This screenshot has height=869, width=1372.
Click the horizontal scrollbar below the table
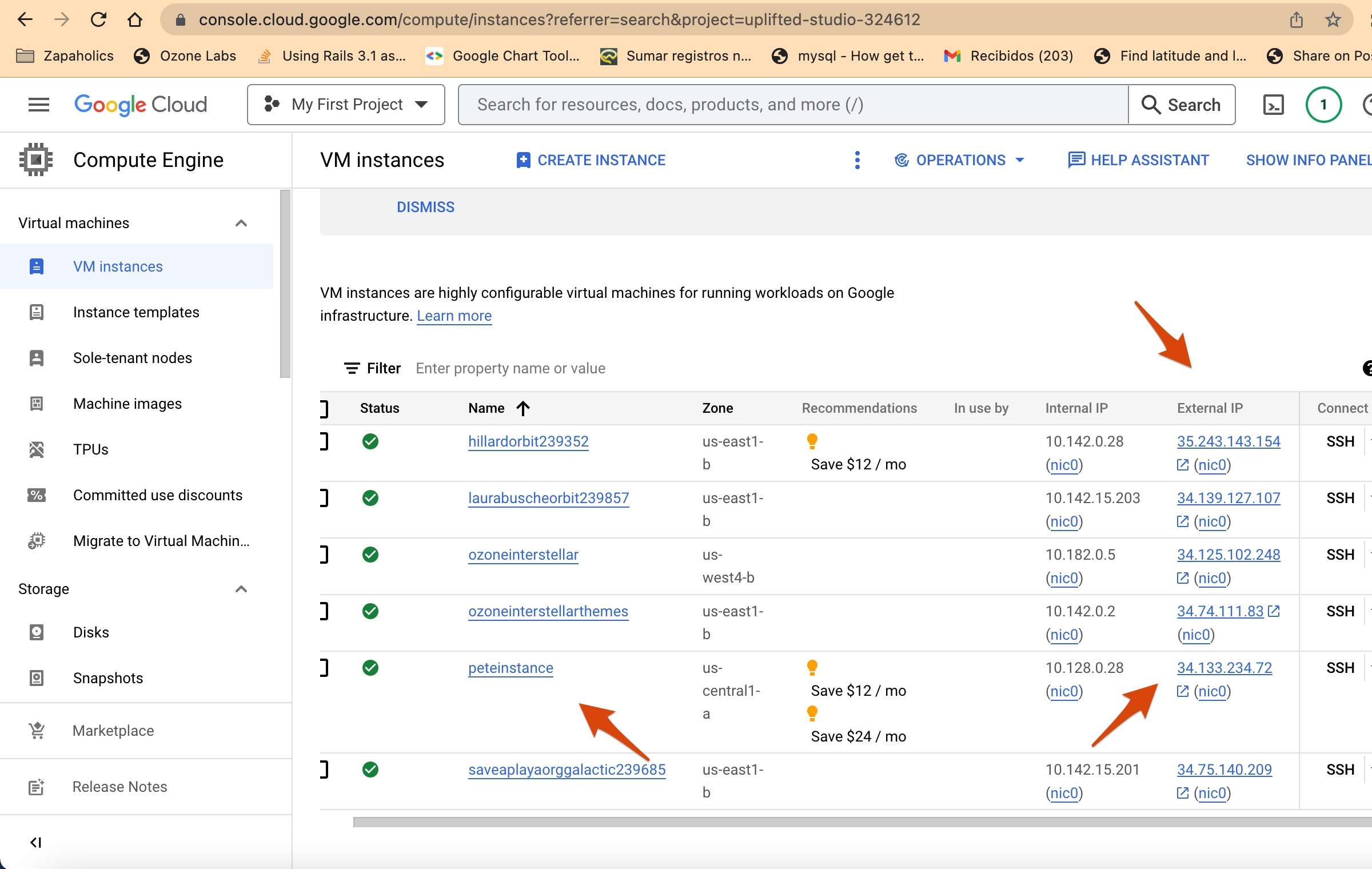click(857, 822)
